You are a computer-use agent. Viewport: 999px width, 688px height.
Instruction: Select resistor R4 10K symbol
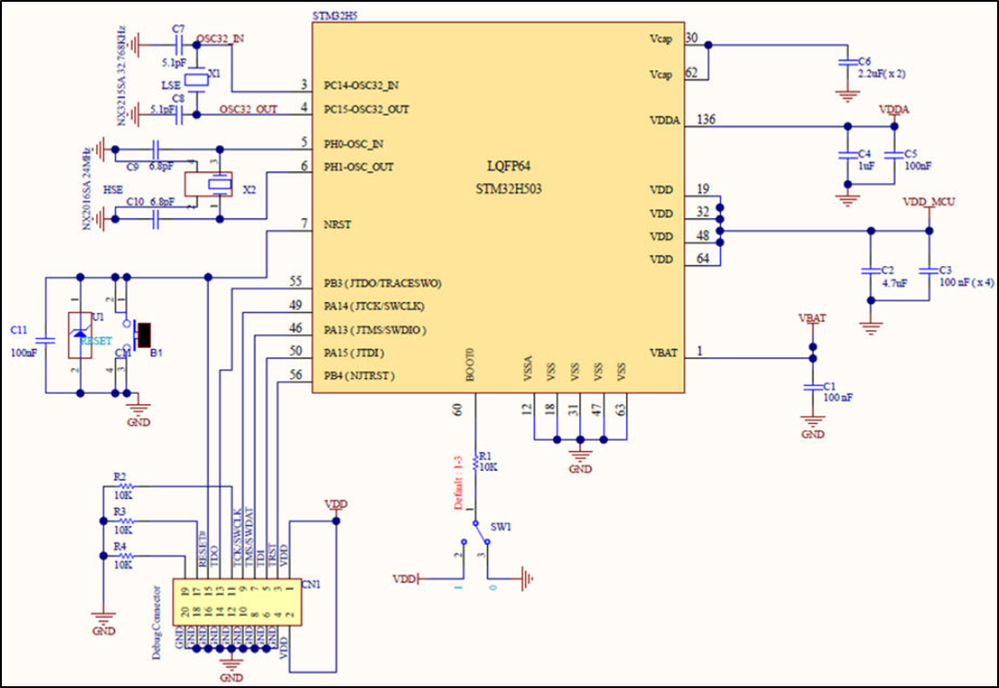pos(125,555)
